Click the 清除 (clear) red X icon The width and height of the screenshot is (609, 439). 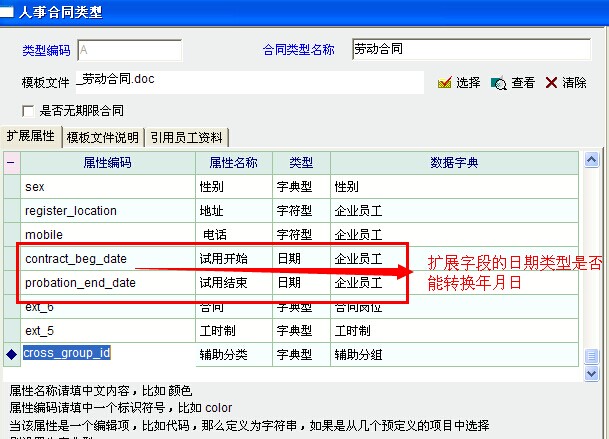(x=551, y=83)
